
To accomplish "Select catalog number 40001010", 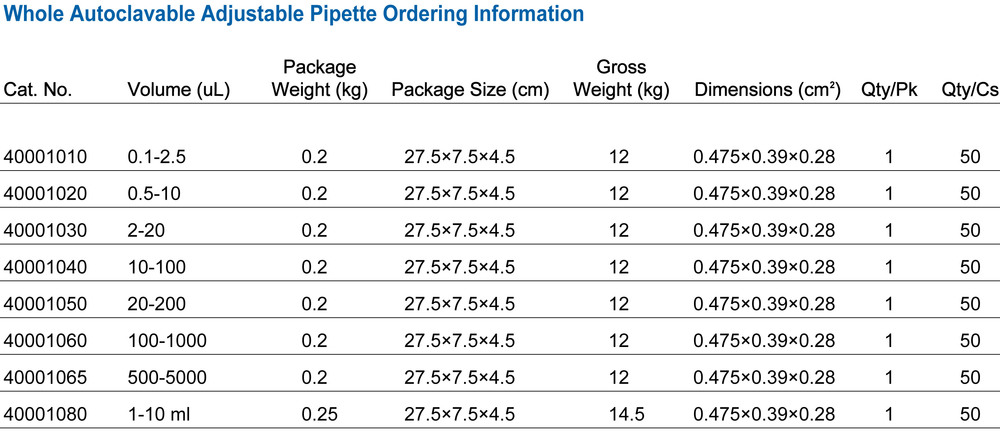I will coord(45,156).
